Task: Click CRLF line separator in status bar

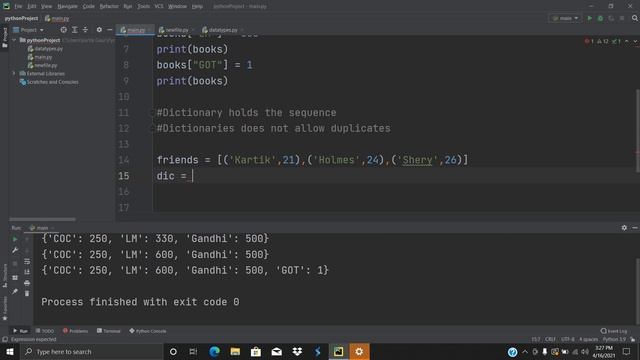Action: tap(550, 340)
